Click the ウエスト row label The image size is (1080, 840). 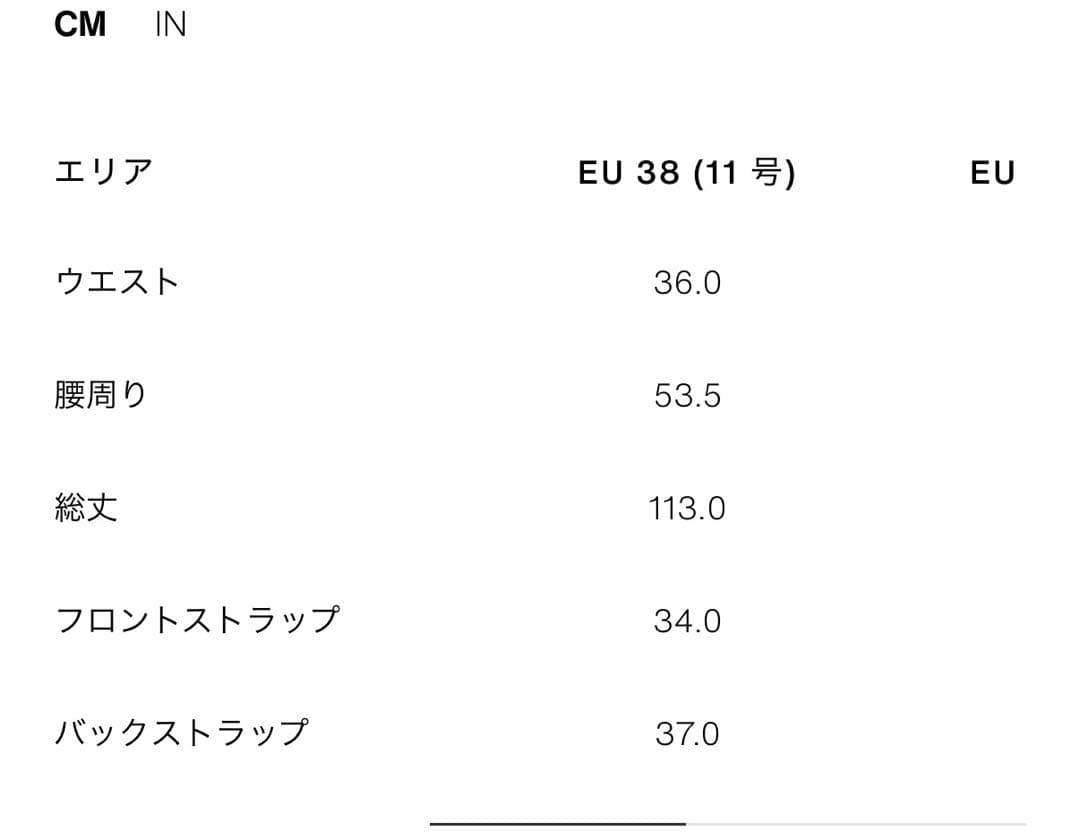[117, 282]
